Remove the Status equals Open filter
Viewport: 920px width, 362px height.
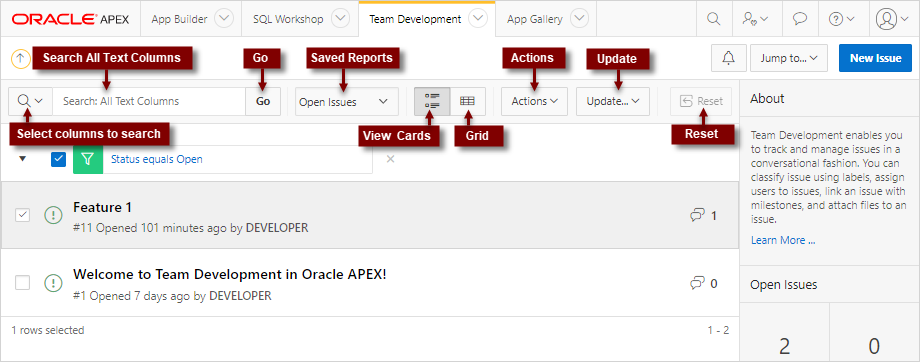click(x=390, y=159)
